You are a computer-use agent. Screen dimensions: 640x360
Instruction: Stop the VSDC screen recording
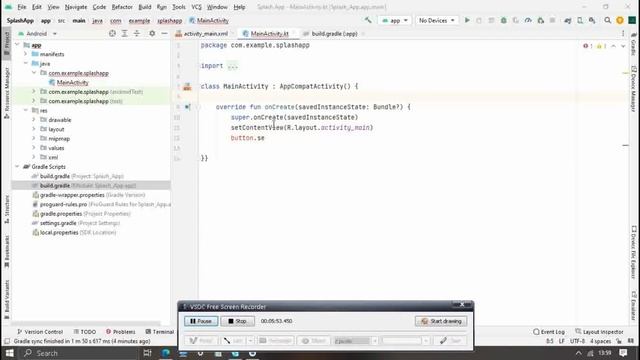click(238, 321)
